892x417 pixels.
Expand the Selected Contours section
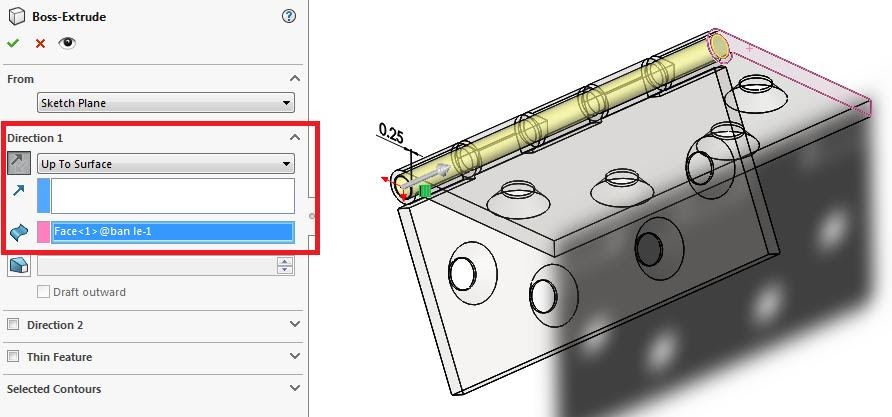[x=294, y=388]
